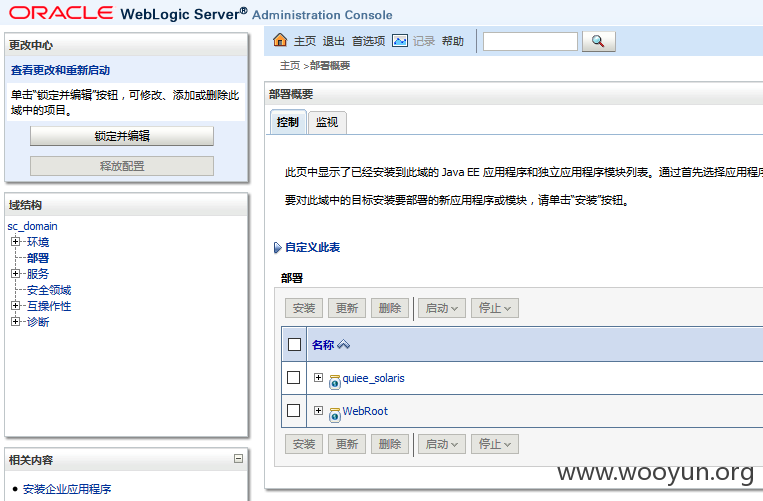Open the sc_domain link
This screenshot has height=501, width=763.
tap(33, 226)
